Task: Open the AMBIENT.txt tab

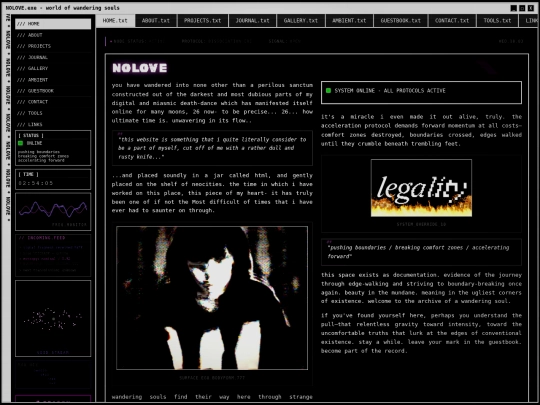Action: 349,21
